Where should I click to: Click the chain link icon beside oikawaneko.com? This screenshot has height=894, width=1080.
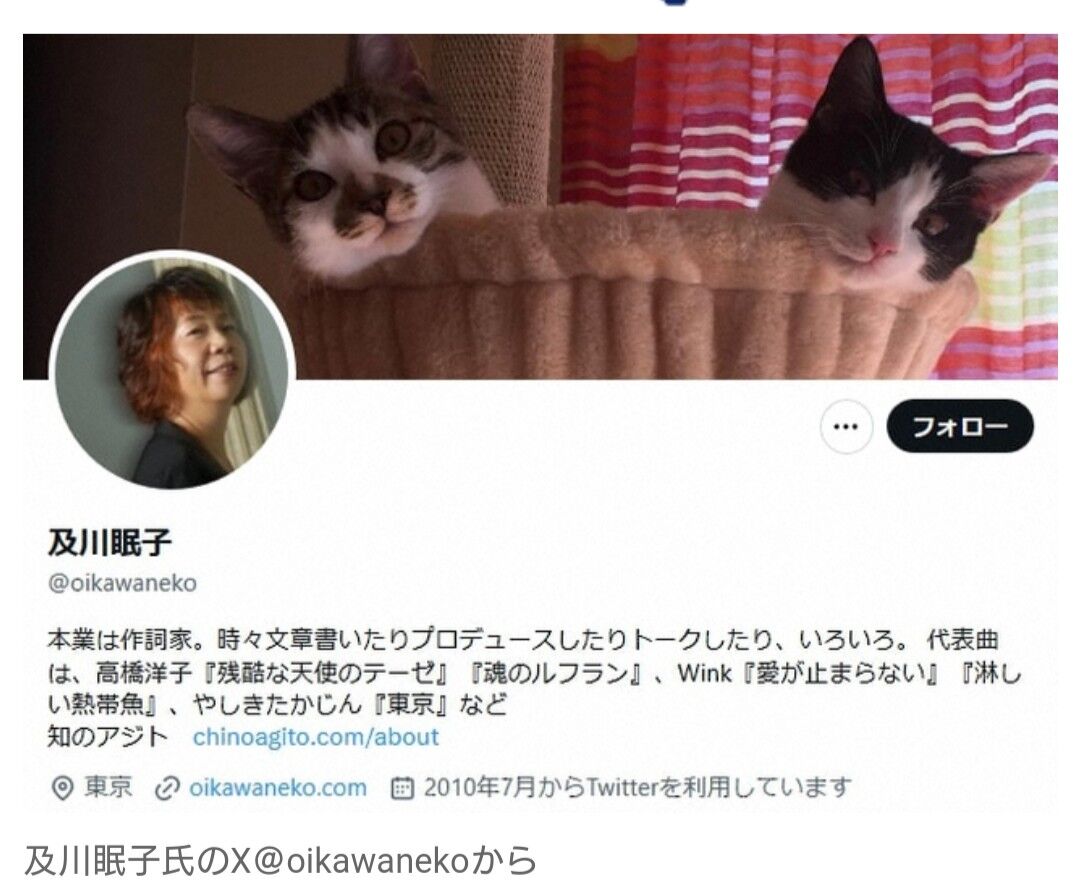click(167, 788)
